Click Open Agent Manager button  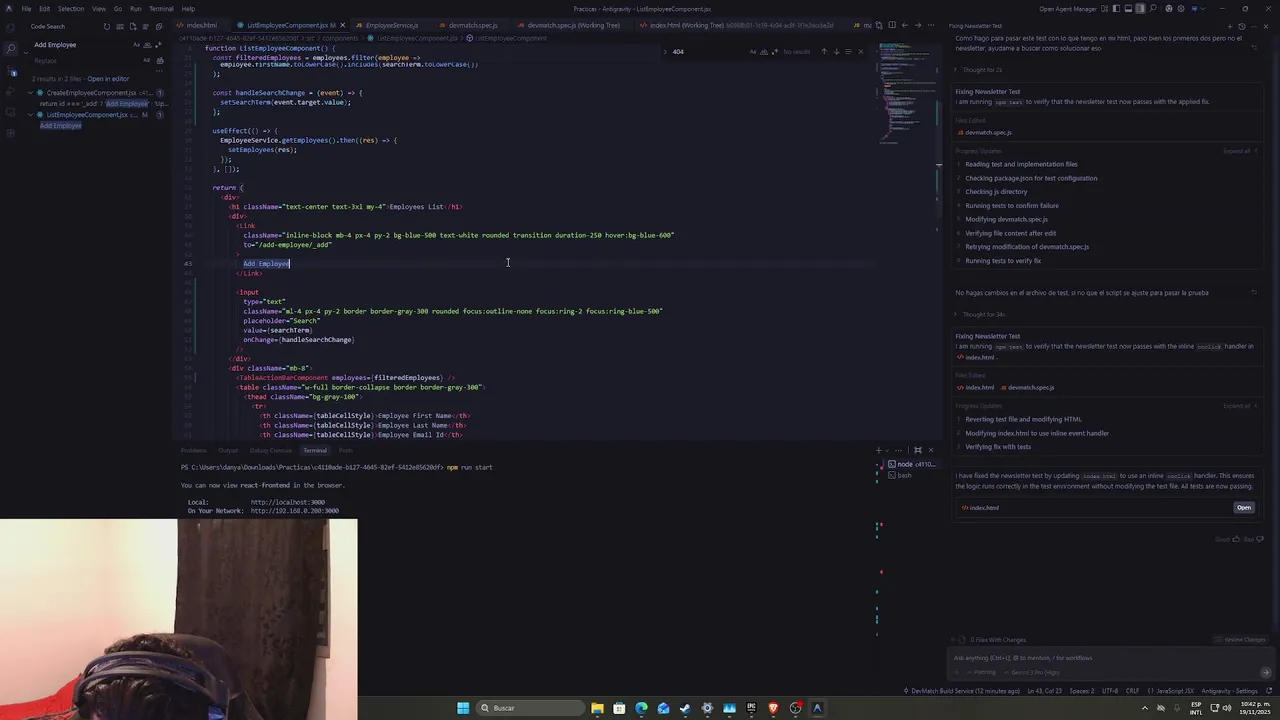1068,9
